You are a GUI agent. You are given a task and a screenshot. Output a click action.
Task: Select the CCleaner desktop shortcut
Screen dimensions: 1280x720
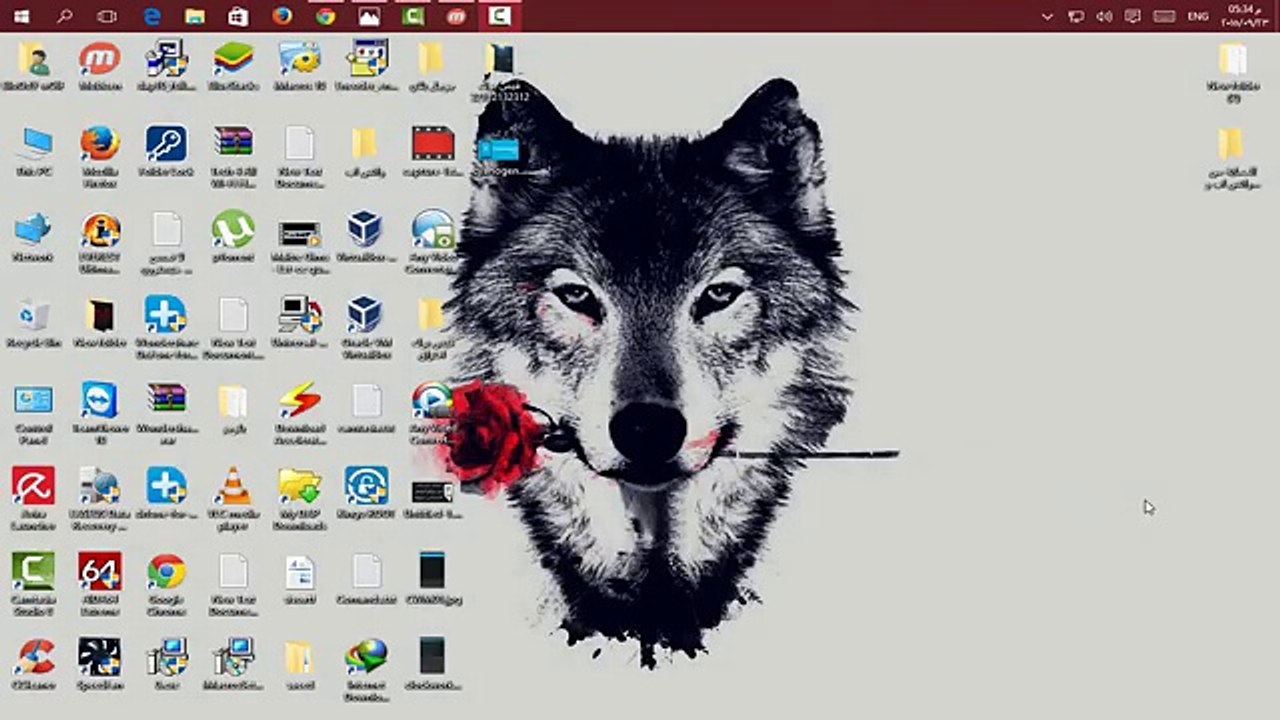coord(33,664)
